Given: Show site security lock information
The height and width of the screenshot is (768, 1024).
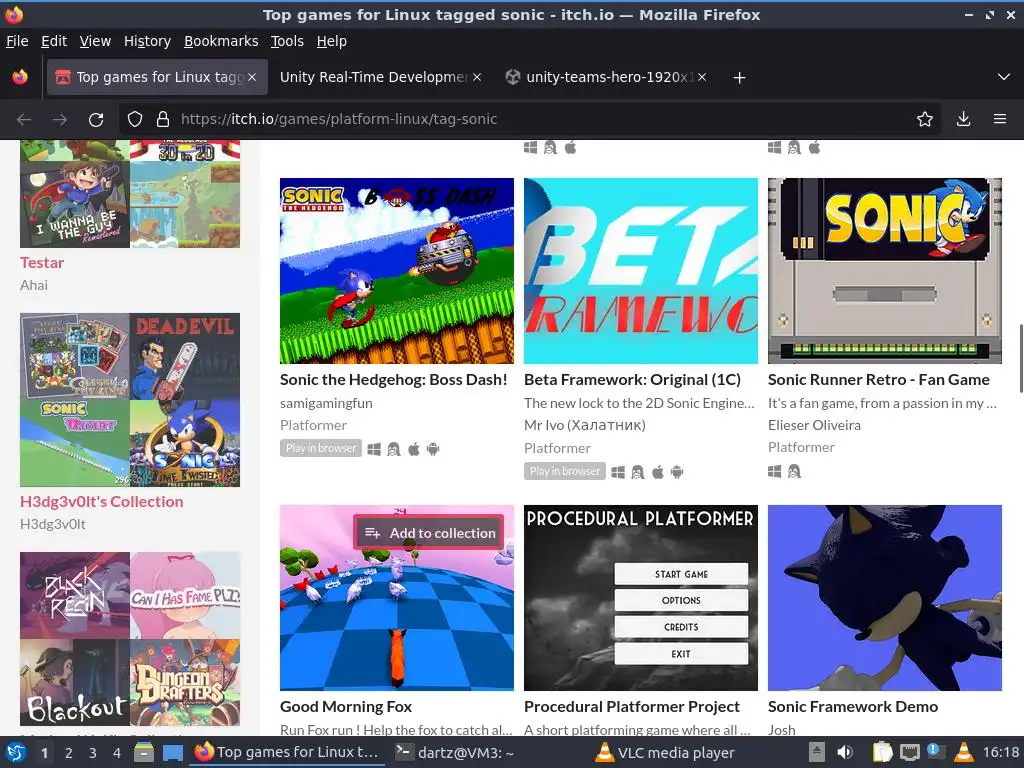Looking at the screenshot, I should (x=163, y=120).
